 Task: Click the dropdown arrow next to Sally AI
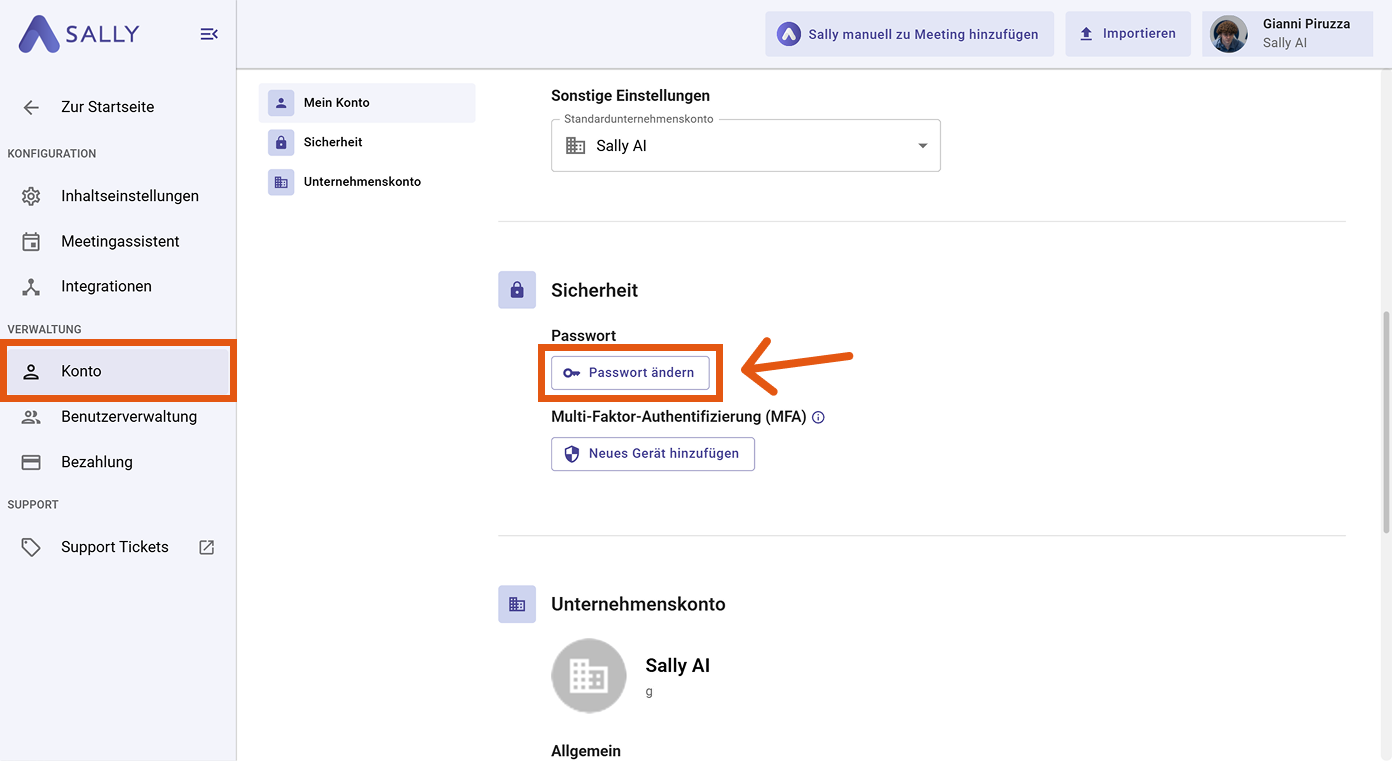click(922, 146)
